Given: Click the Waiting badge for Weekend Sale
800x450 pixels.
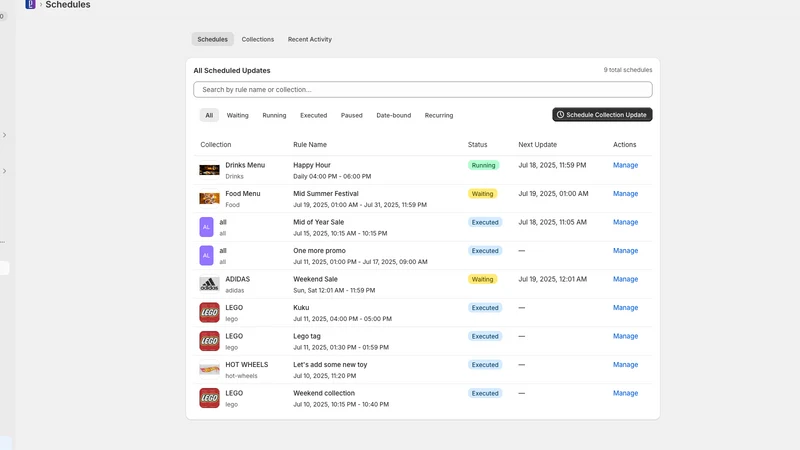Looking at the screenshot, I should click(x=482, y=280).
